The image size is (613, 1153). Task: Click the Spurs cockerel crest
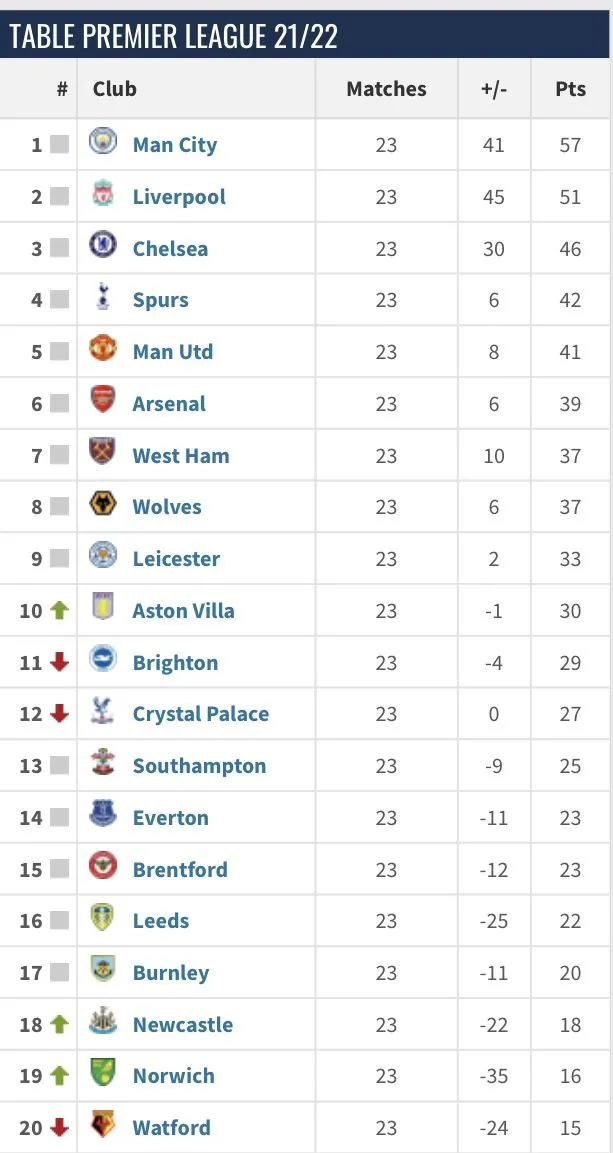click(103, 298)
